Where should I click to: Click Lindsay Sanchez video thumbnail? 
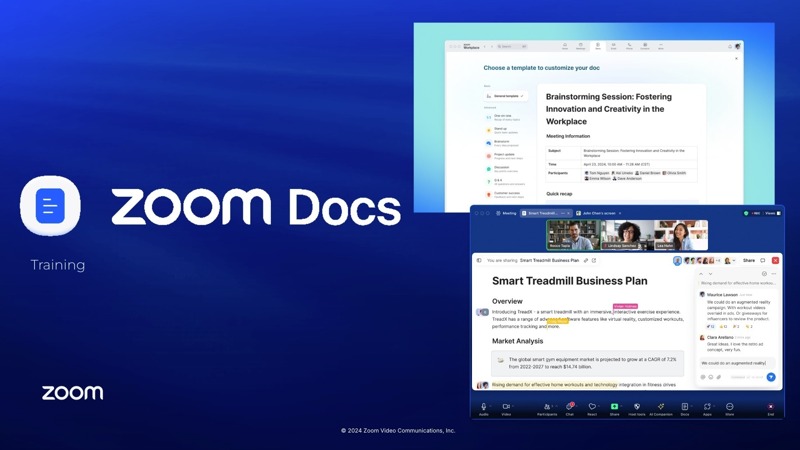coord(627,235)
